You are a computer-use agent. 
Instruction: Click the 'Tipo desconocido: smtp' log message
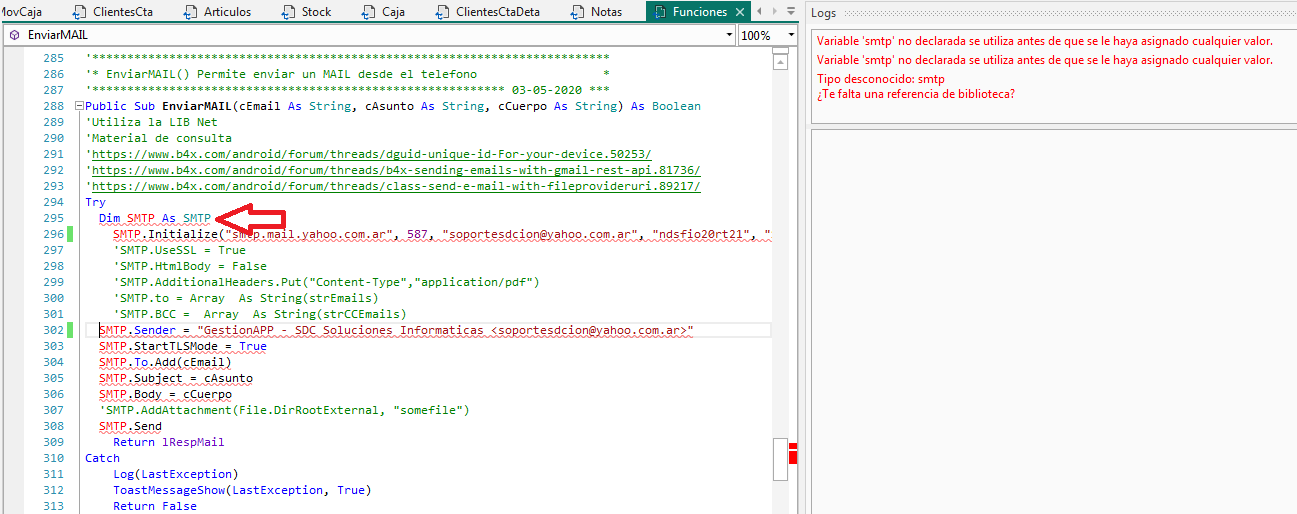pyautogui.click(x=881, y=79)
